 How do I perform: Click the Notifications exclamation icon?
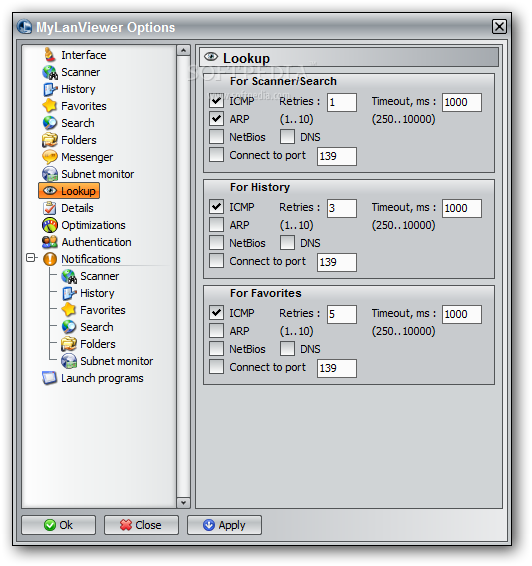pos(50,259)
